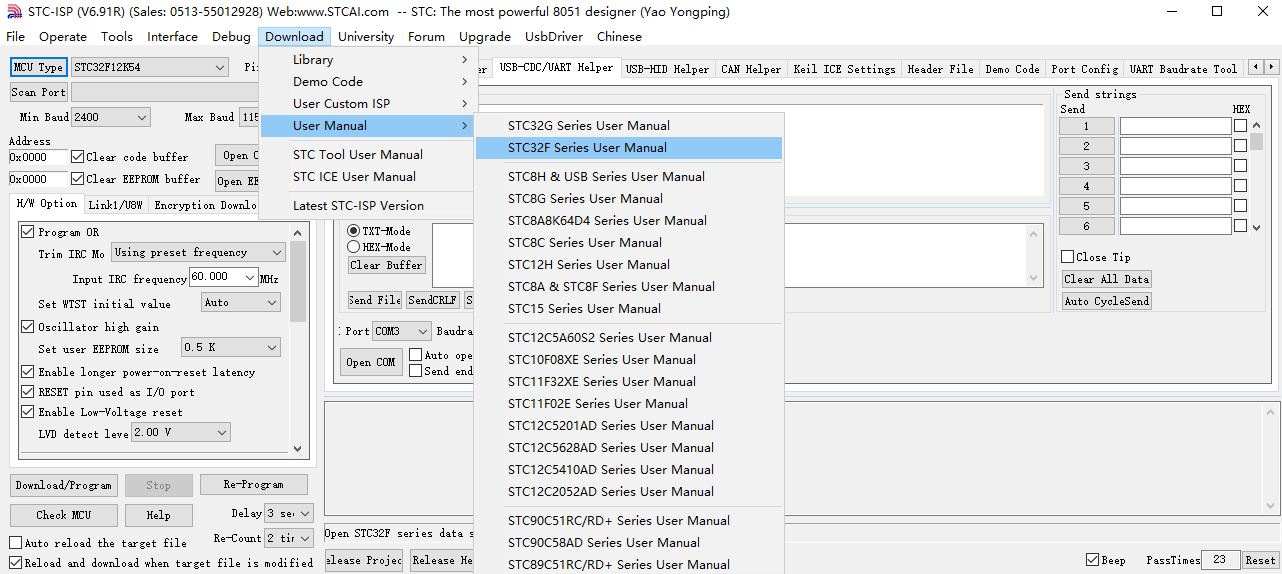Check HEX box for send string 1

1241,126
